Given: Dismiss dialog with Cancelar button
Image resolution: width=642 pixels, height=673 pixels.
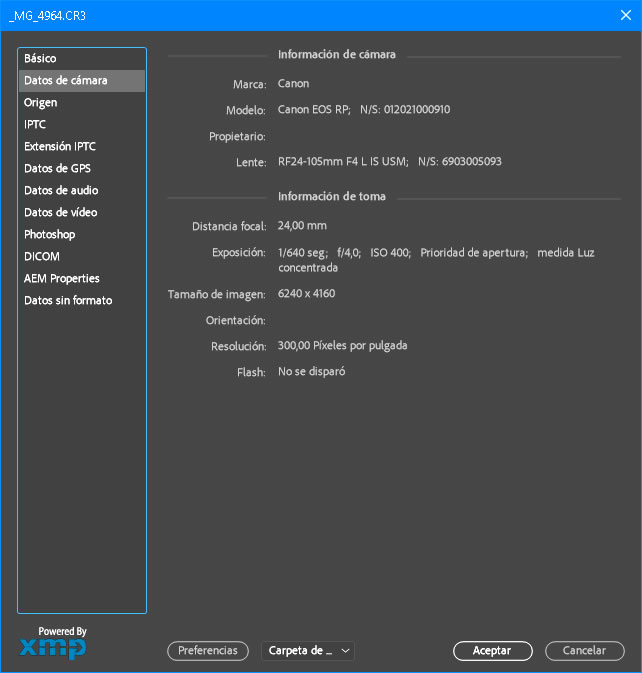Looking at the screenshot, I should coord(584,651).
